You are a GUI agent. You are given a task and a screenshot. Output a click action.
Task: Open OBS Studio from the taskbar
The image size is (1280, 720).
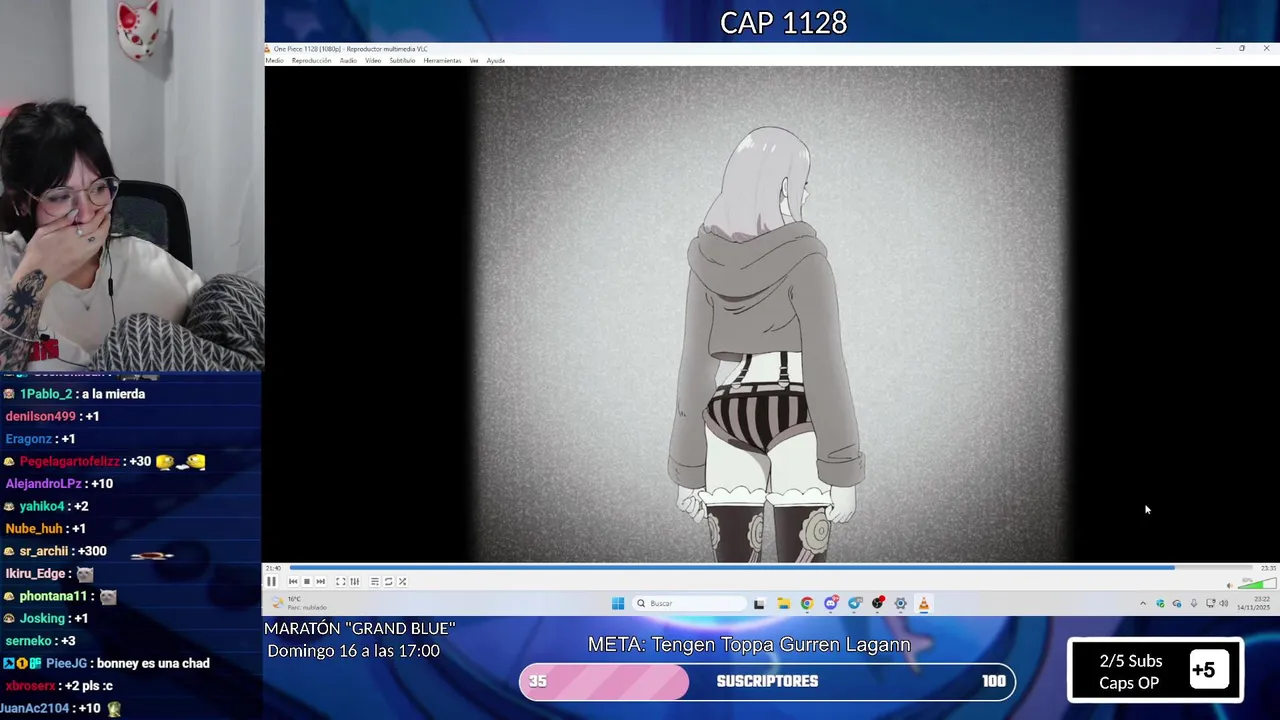tap(878, 603)
